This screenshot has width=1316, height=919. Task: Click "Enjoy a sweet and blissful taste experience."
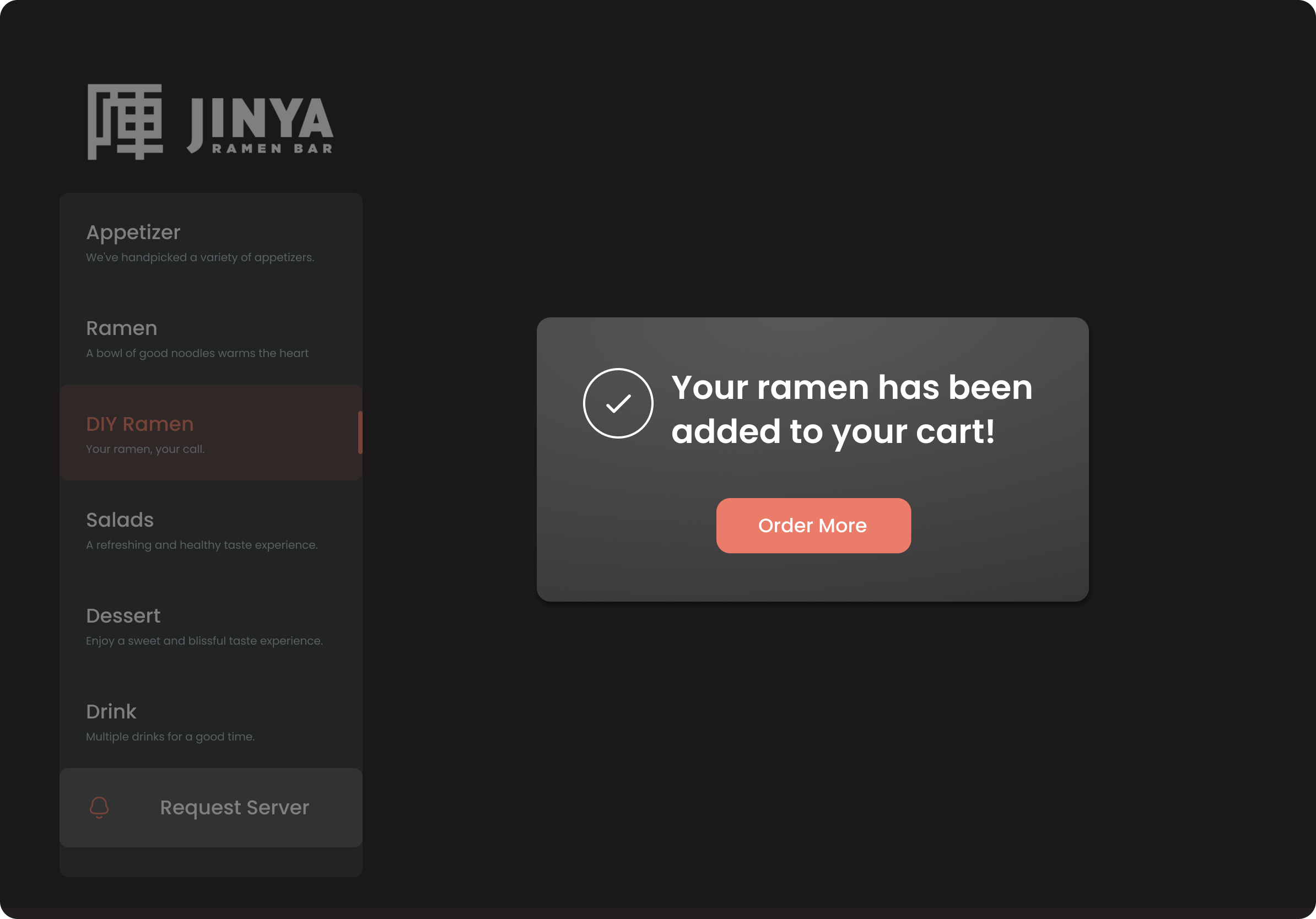(x=204, y=641)
